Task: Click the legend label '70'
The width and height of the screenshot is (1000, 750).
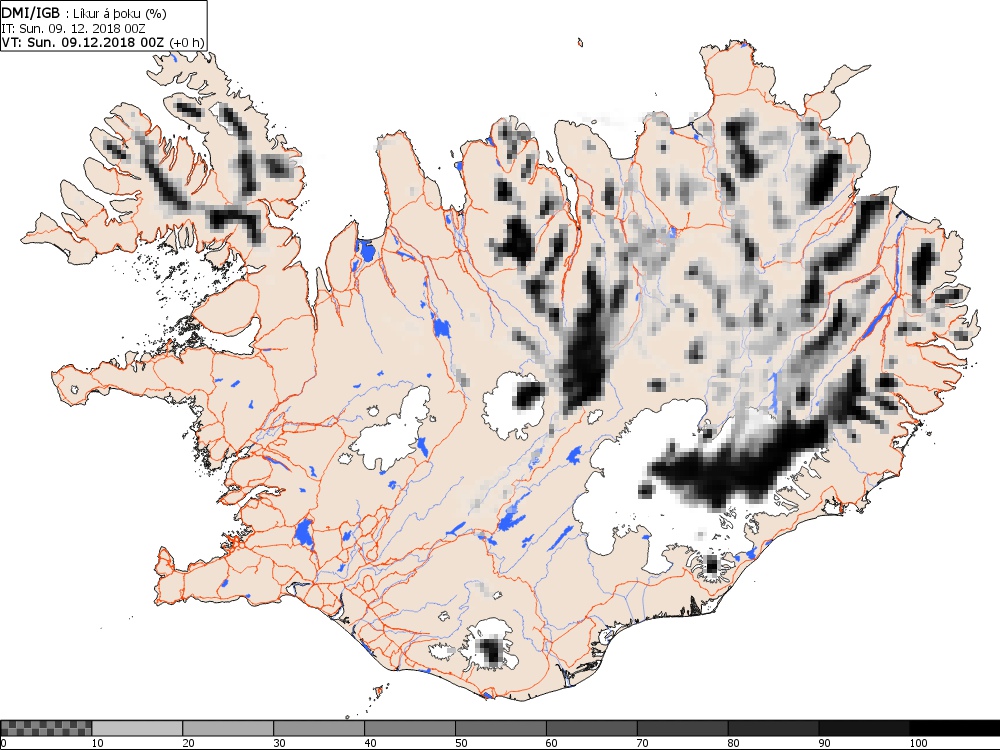Action: [643, 743]
